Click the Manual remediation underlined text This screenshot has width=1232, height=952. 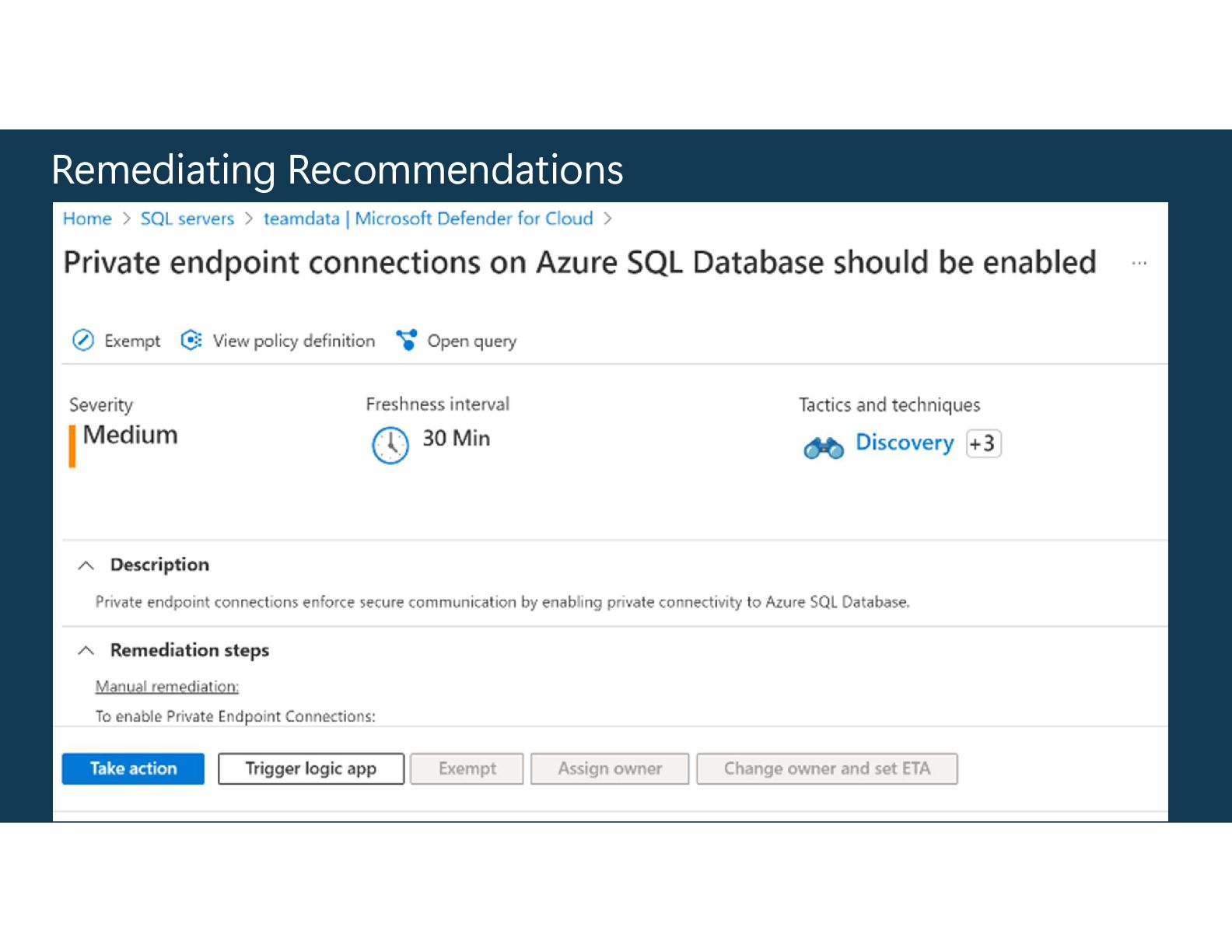(x=167, y=687)
